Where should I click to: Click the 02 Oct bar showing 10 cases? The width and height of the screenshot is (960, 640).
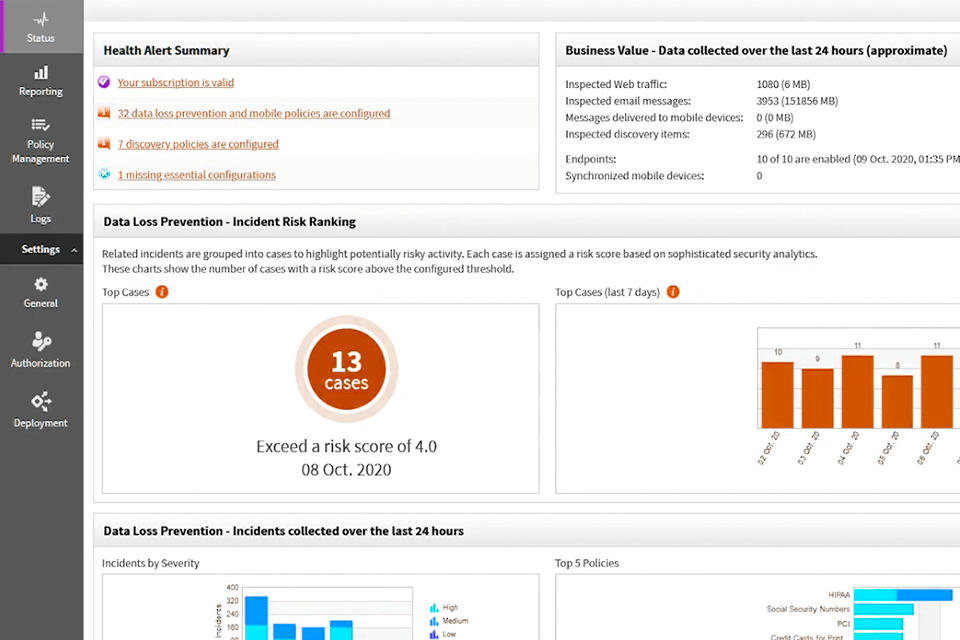(x=778, y=395)
